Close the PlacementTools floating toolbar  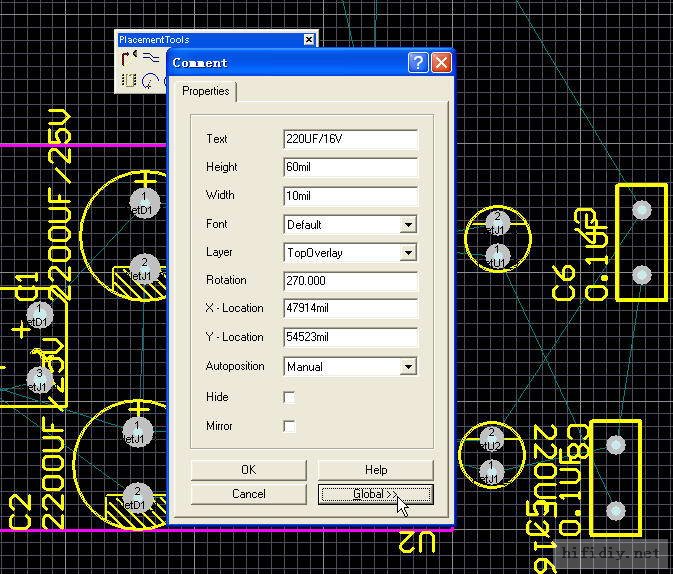coord(309,40)
